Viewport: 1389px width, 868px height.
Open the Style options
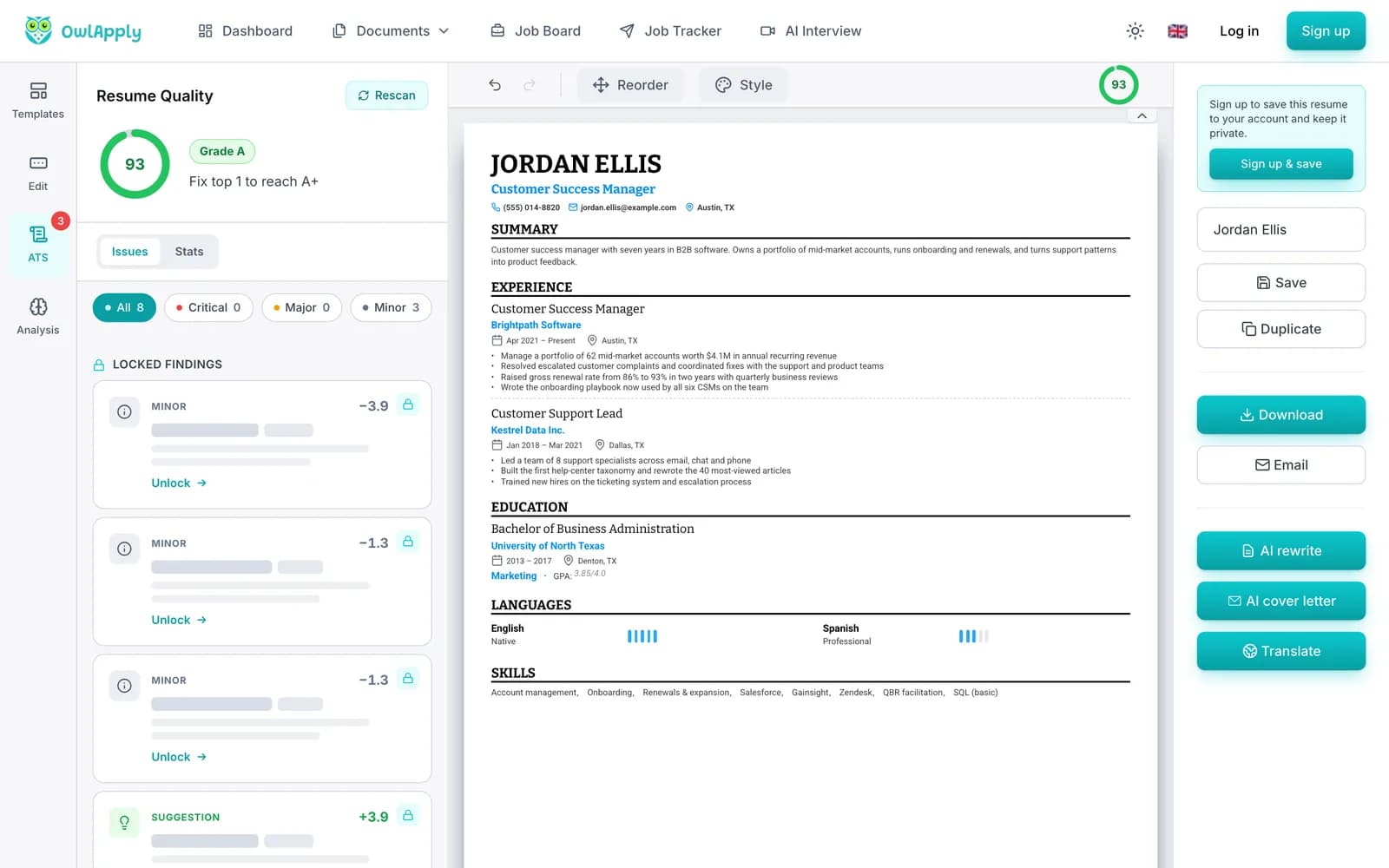(x=743, y=85)
